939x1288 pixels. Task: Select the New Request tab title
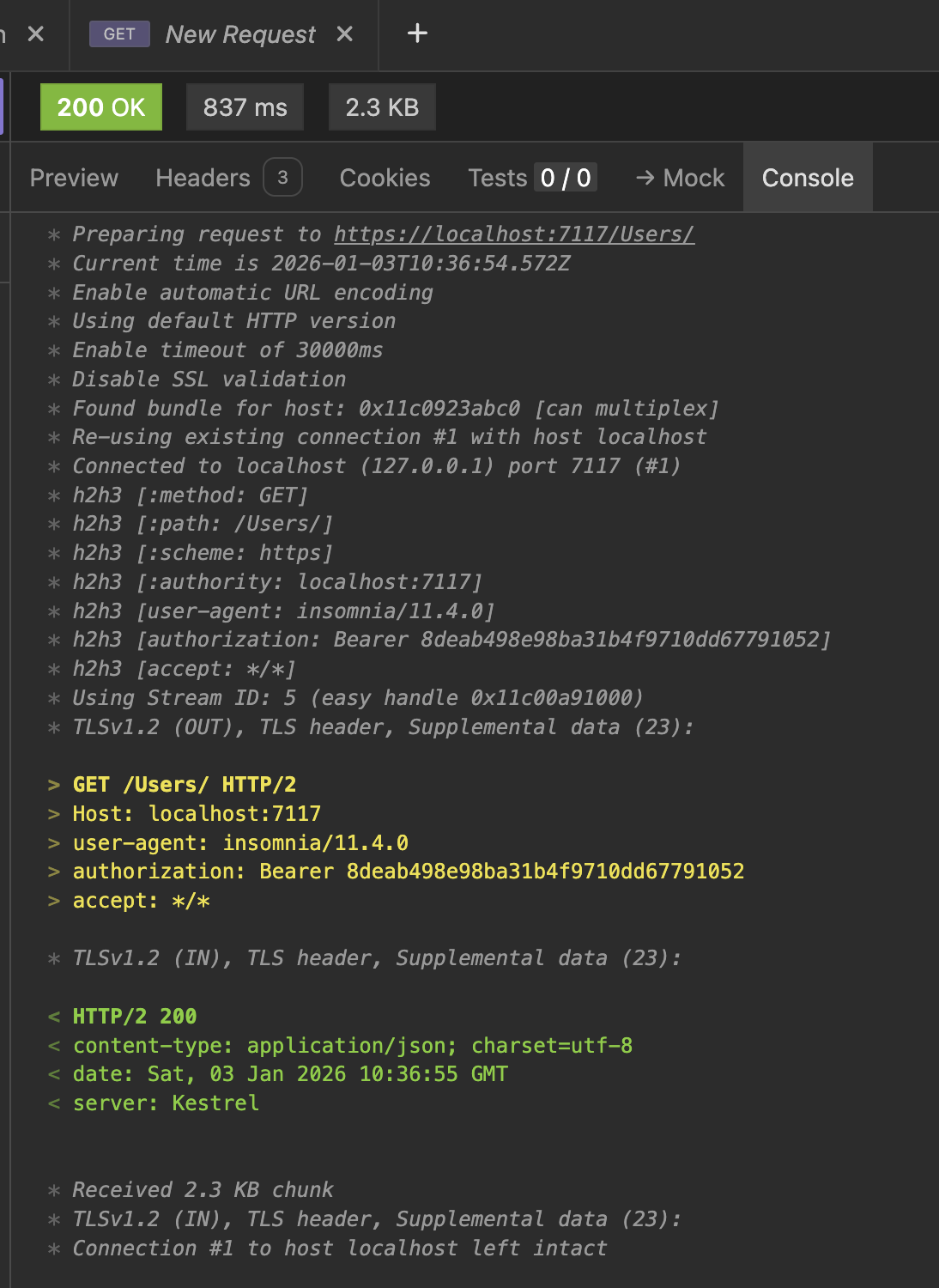tap(240, 34)
